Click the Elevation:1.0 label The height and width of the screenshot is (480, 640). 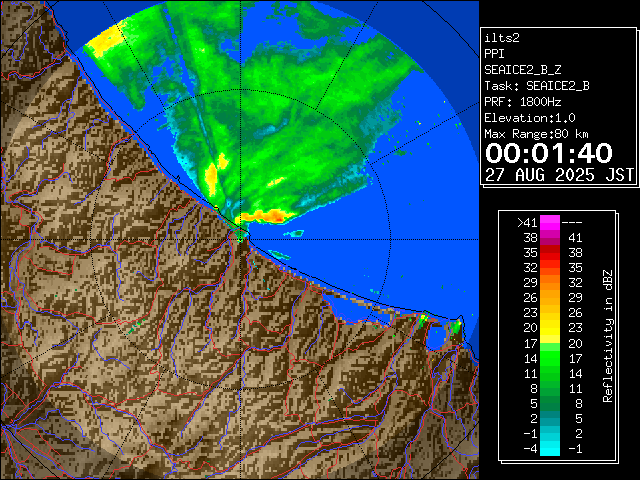(529, 118)
